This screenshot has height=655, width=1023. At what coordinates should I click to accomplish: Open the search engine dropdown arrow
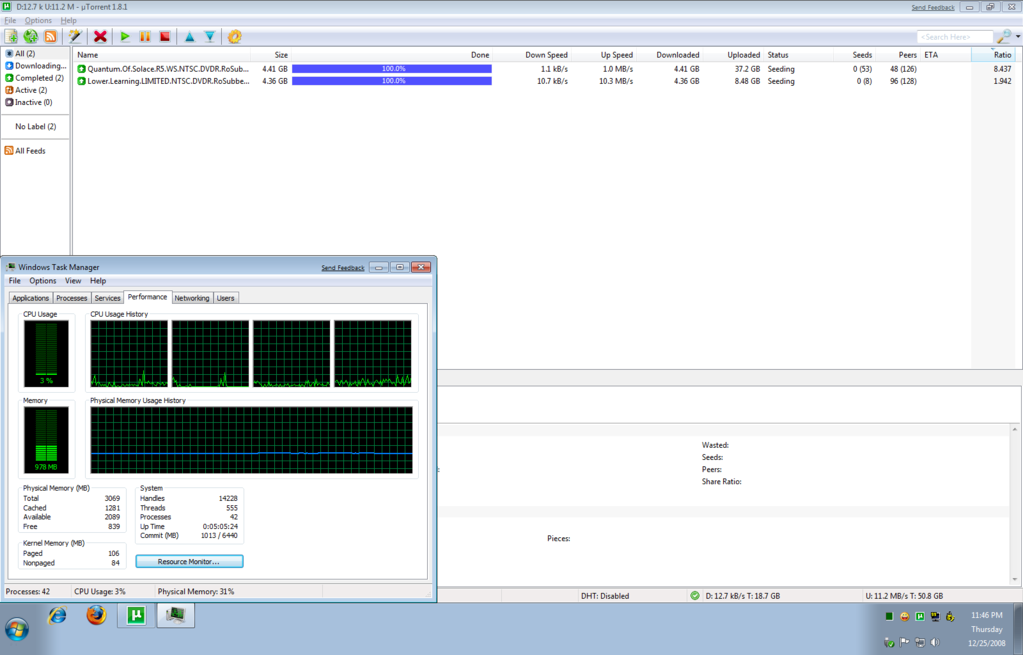point(1018,37)
